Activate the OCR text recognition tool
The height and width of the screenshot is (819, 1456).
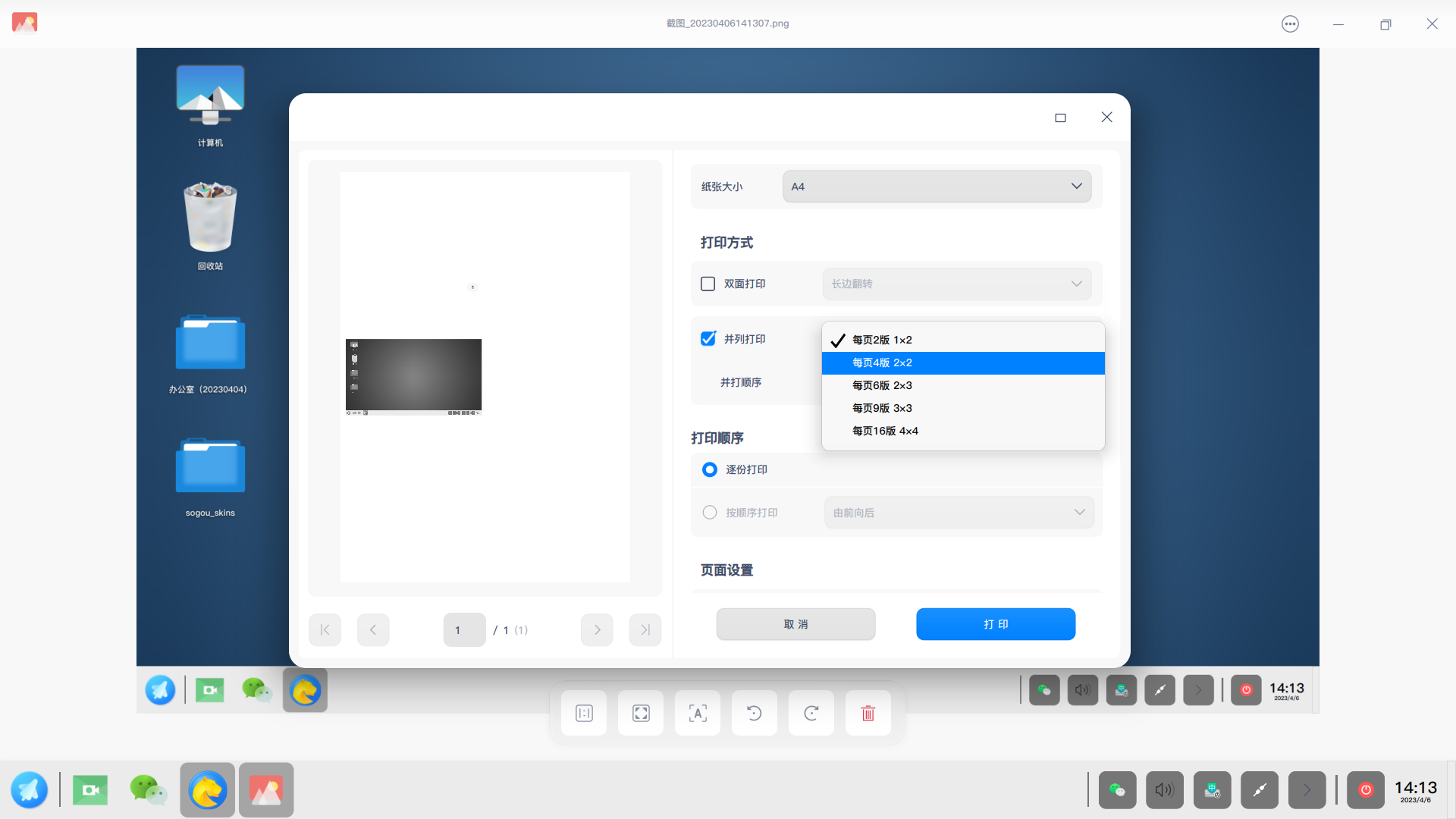point(698,713)
